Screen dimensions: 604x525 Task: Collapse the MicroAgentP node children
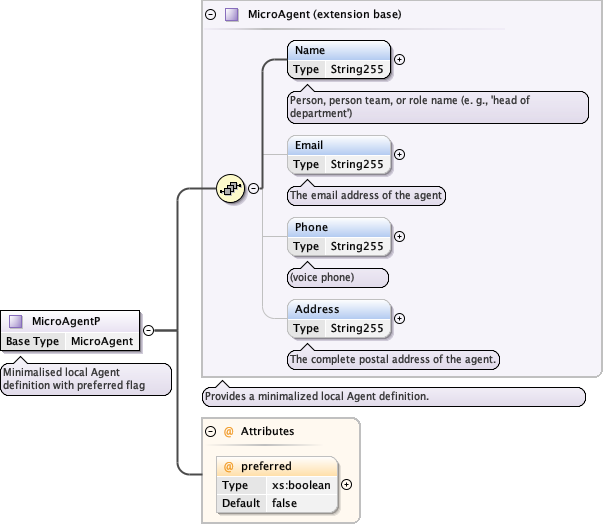[x=148, y=329]
